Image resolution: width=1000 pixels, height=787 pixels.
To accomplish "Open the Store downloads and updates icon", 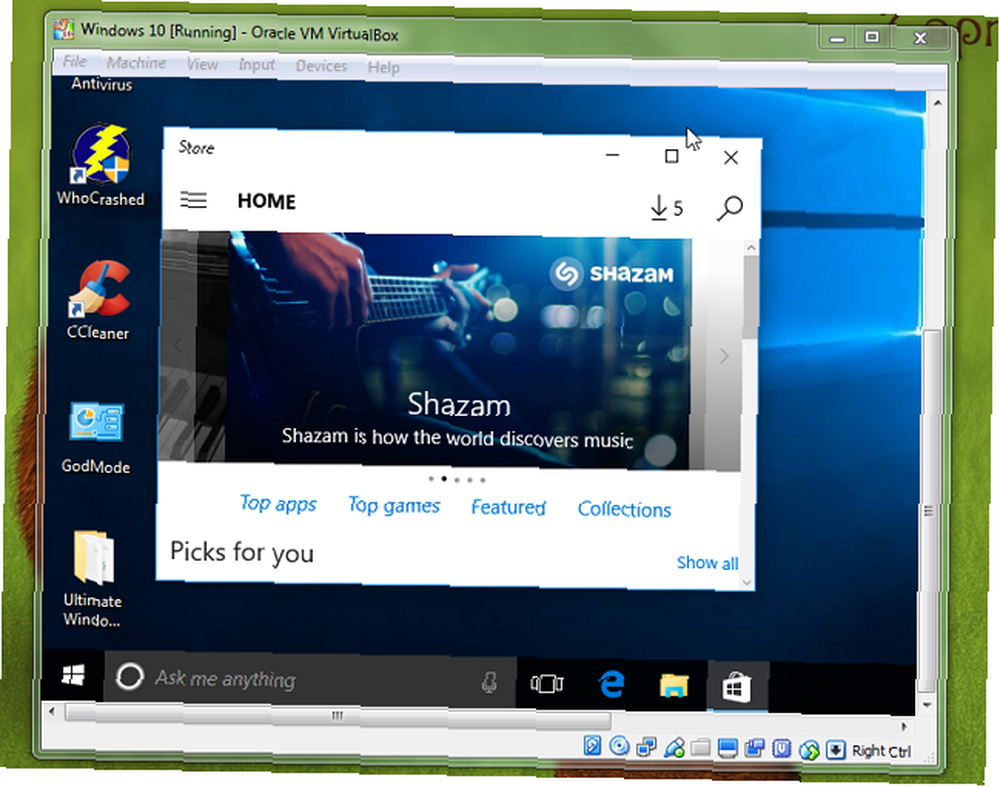I will click(x=666, y=208).
